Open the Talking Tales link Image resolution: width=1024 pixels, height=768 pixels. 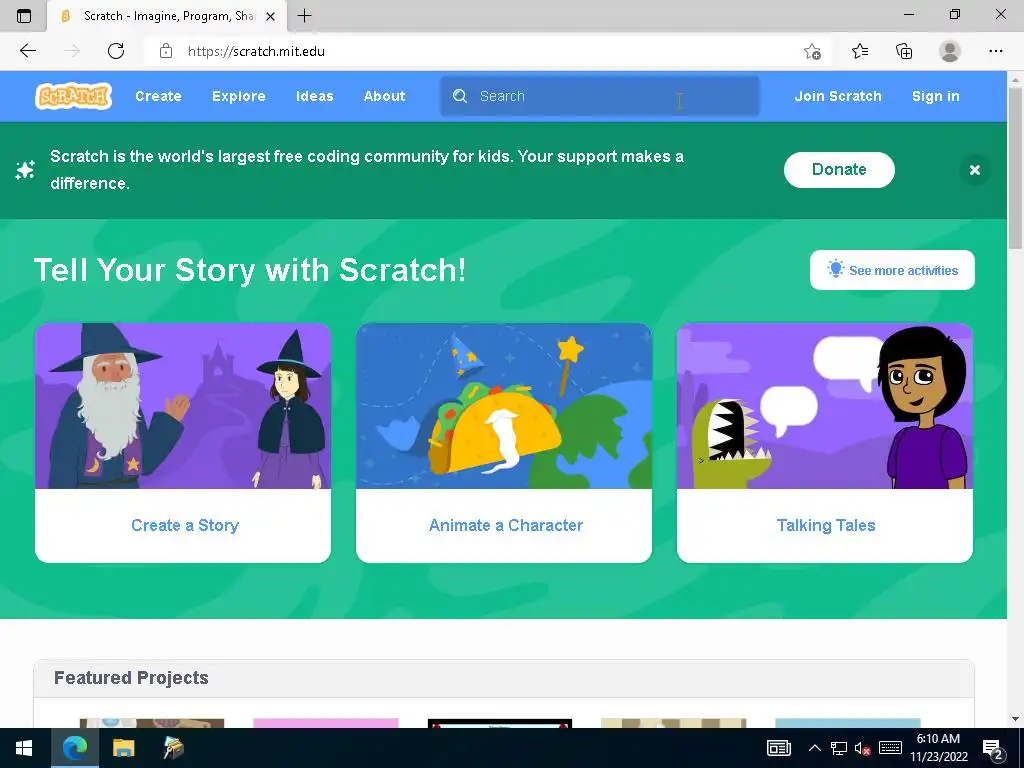(825, 525)
